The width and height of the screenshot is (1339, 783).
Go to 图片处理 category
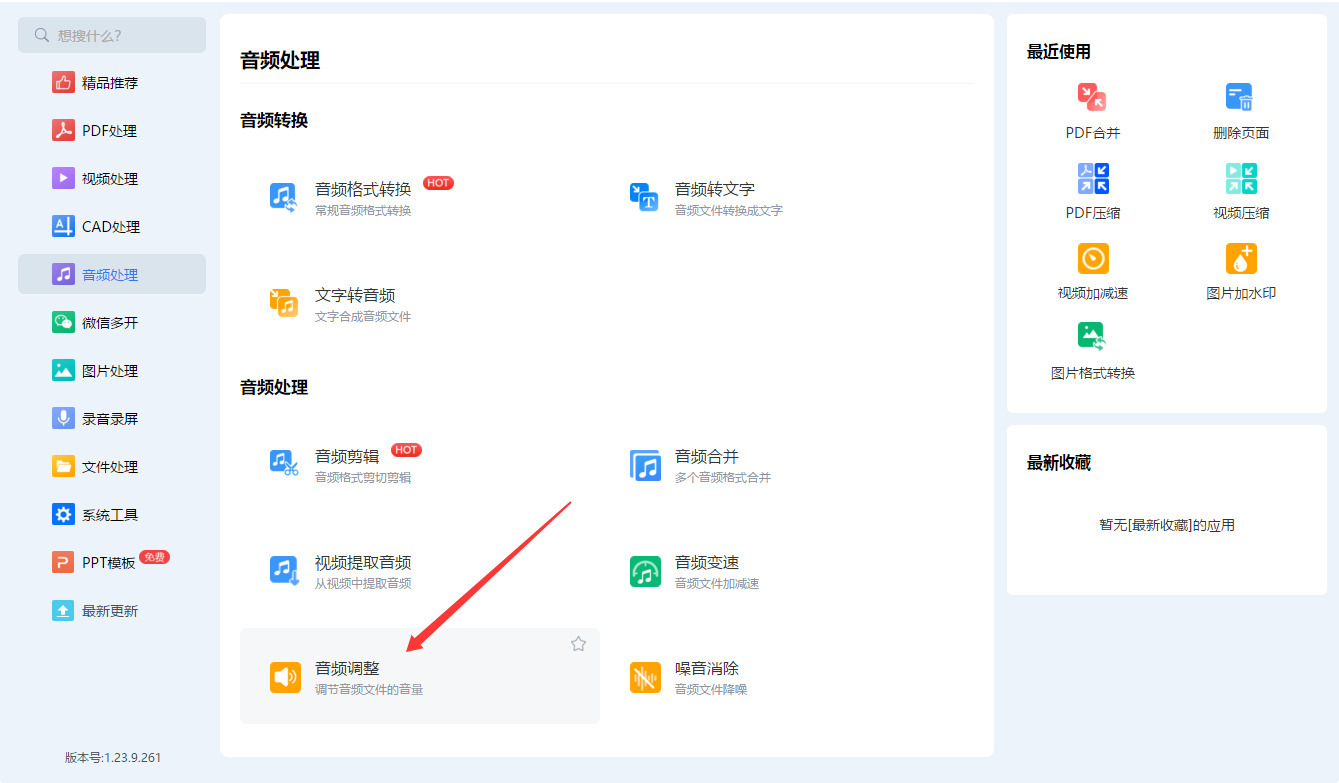112,371
